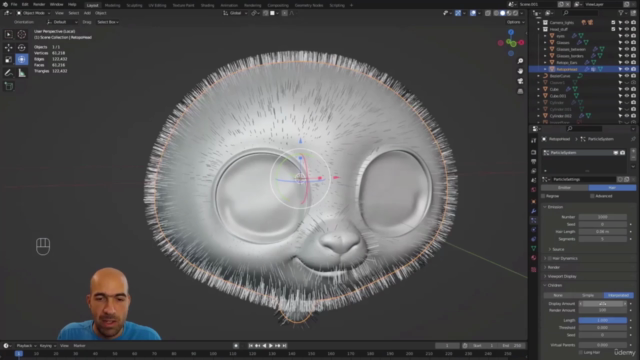Select the Emitter particle type button
640x360 pixels.
(564, 188)
